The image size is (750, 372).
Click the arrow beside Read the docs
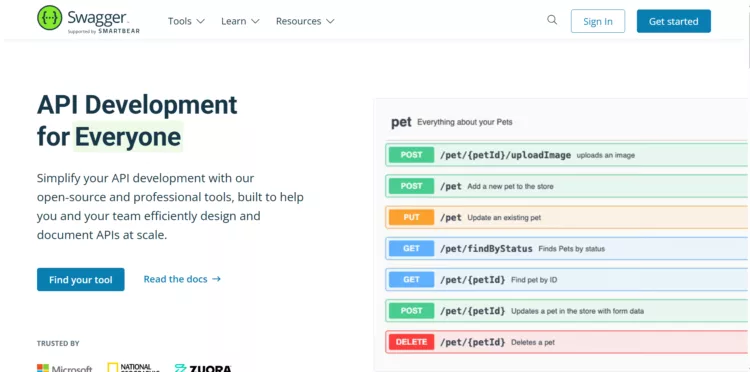click(x=216, y=279)
